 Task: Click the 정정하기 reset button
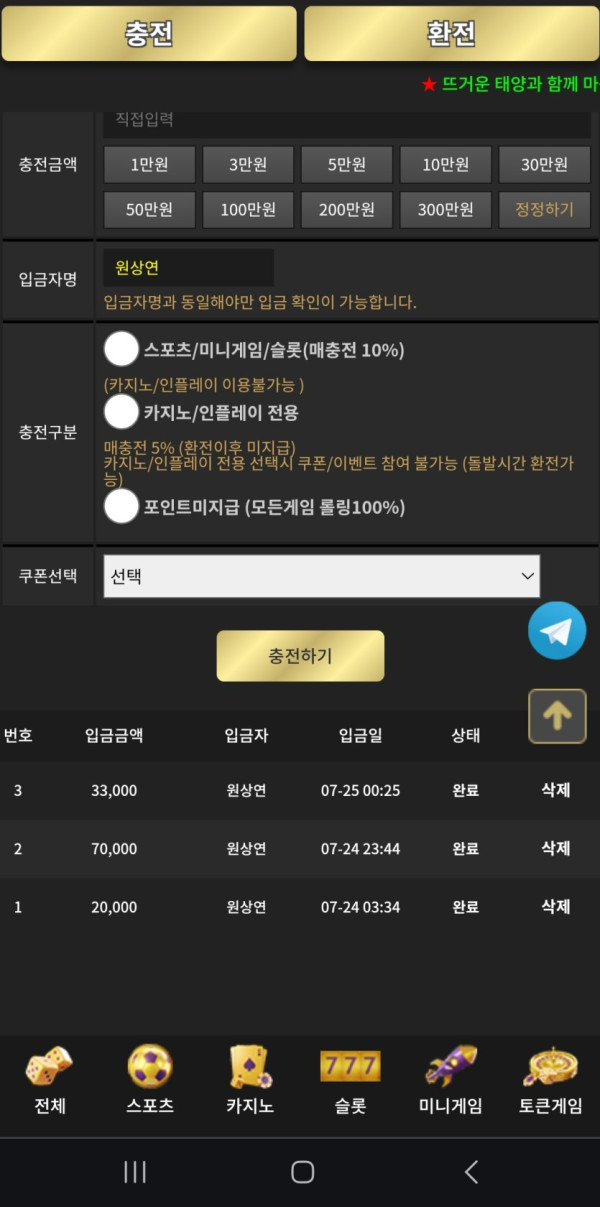click(544, 210)
